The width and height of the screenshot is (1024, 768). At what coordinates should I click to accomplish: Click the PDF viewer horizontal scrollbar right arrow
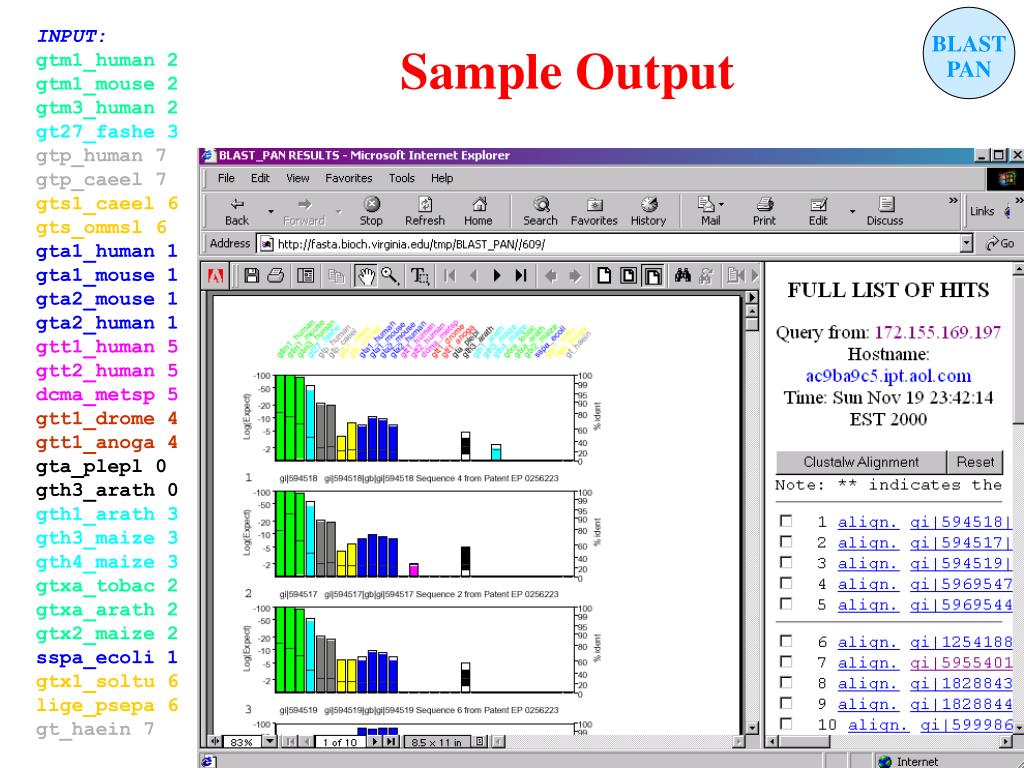[x=738, y=741]
